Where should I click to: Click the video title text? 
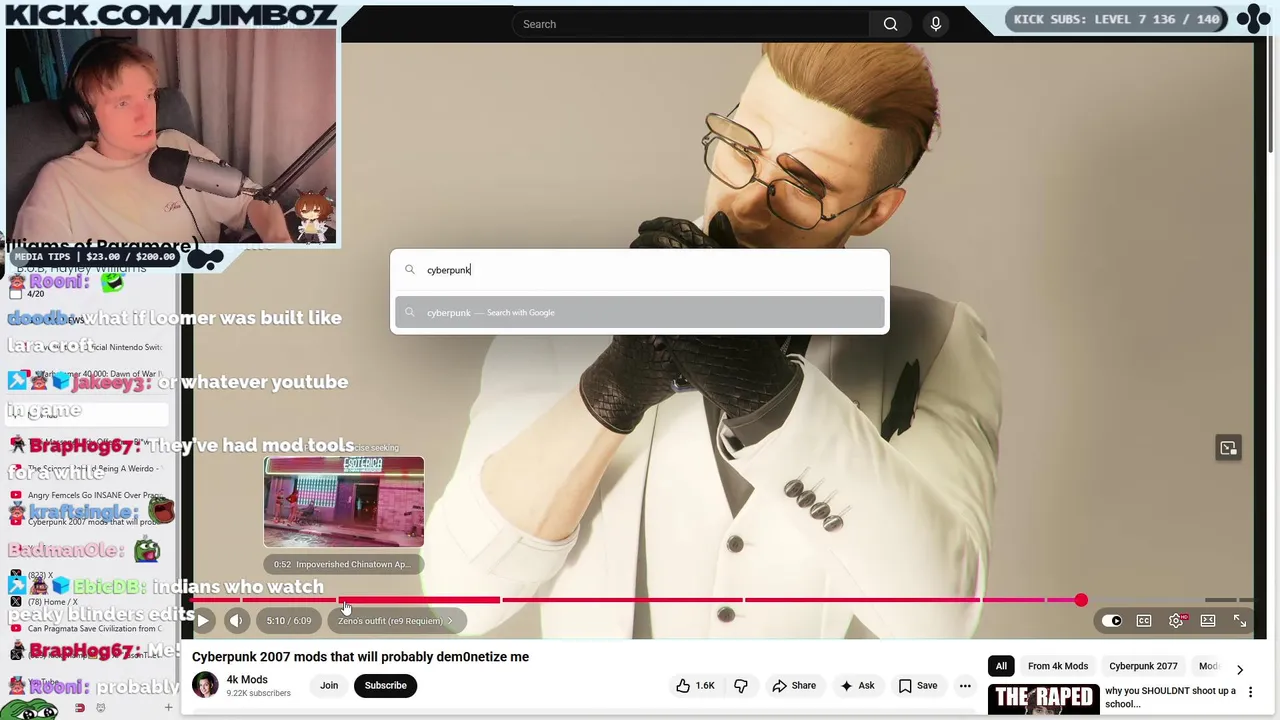point(360,657)
